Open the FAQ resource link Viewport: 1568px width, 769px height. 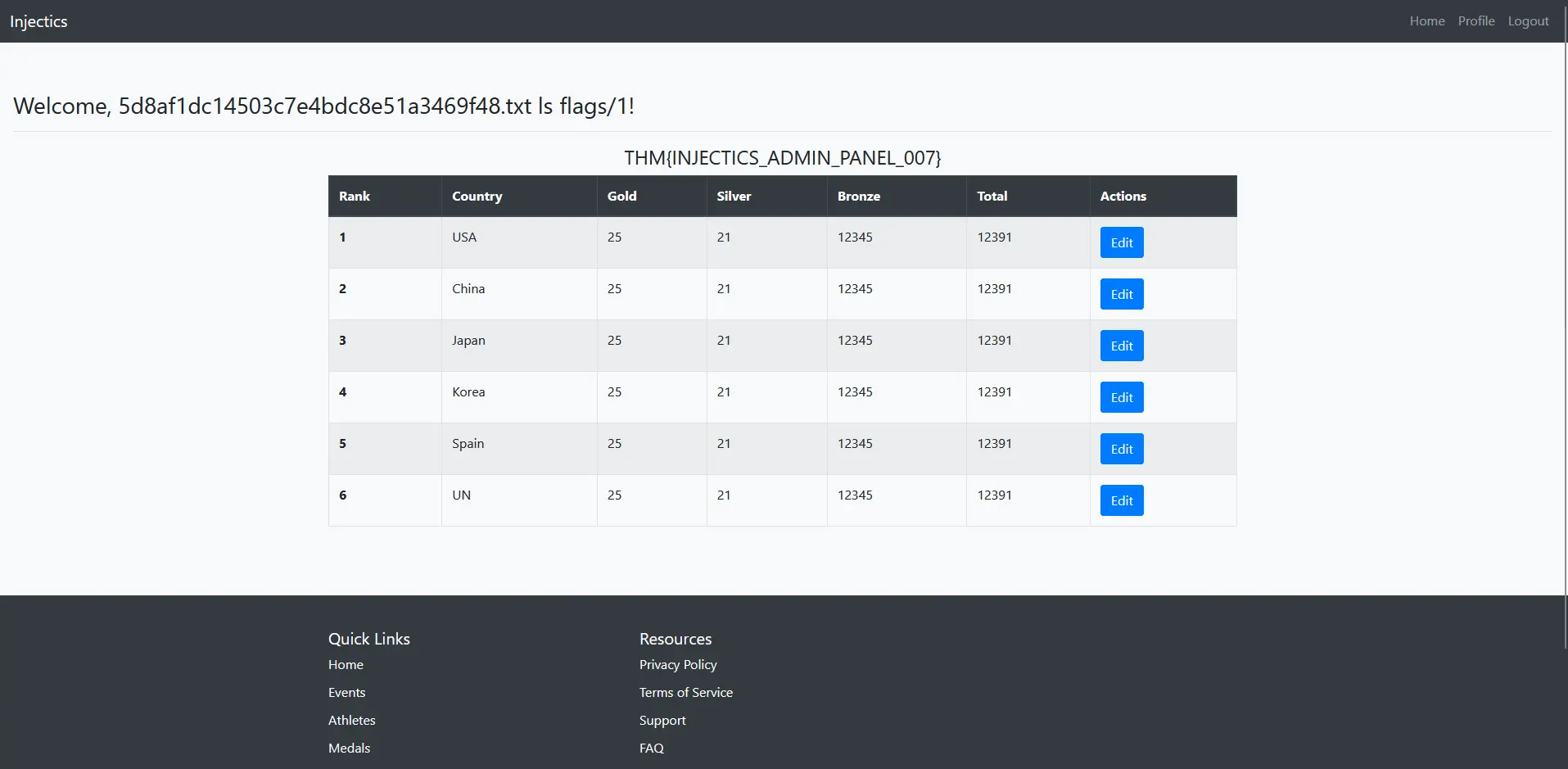pyautogui.click(x=652, y=749)
